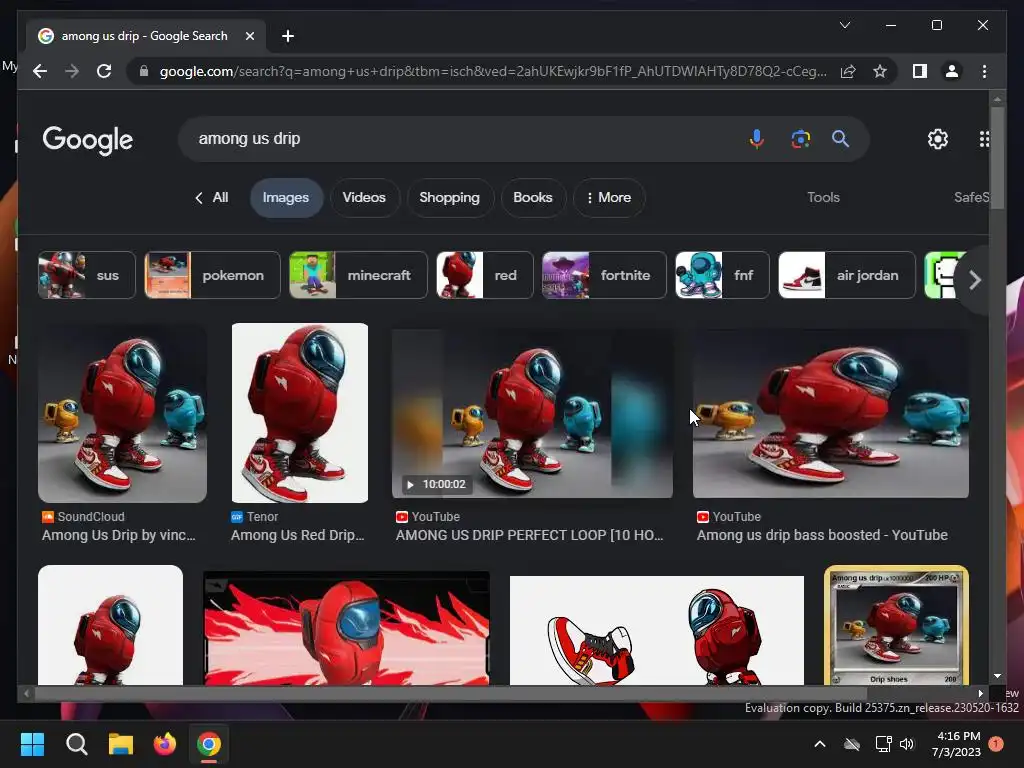
Task: Open the Windows Start menu
Action: pos(32,744)
